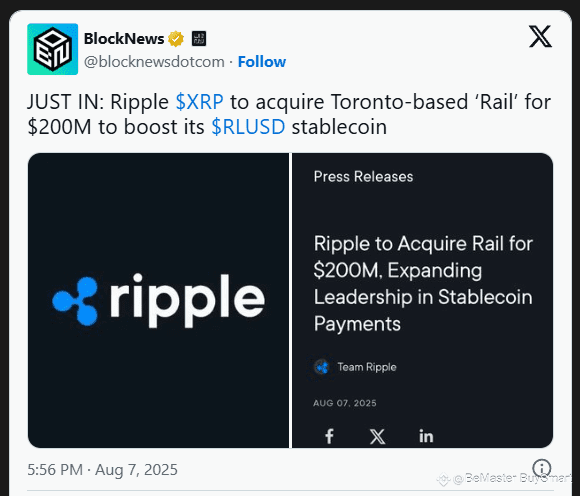Viewport: 580px width, 496px height.
Task: Open the Ripple logo image
Action: coord(158,300)
